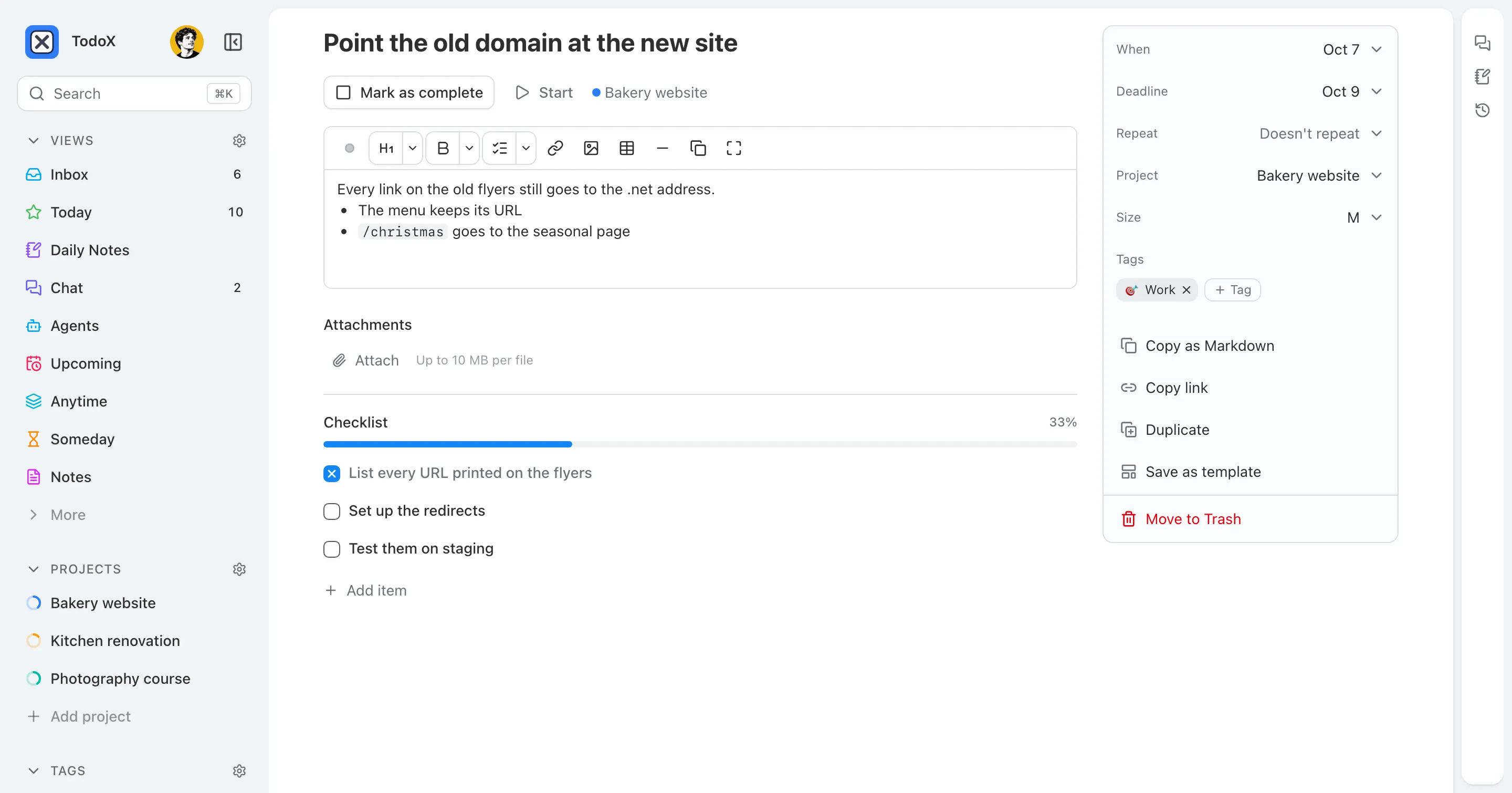Open the When date dropdown
The image size is (1512, 793).
click(1353, 49)
